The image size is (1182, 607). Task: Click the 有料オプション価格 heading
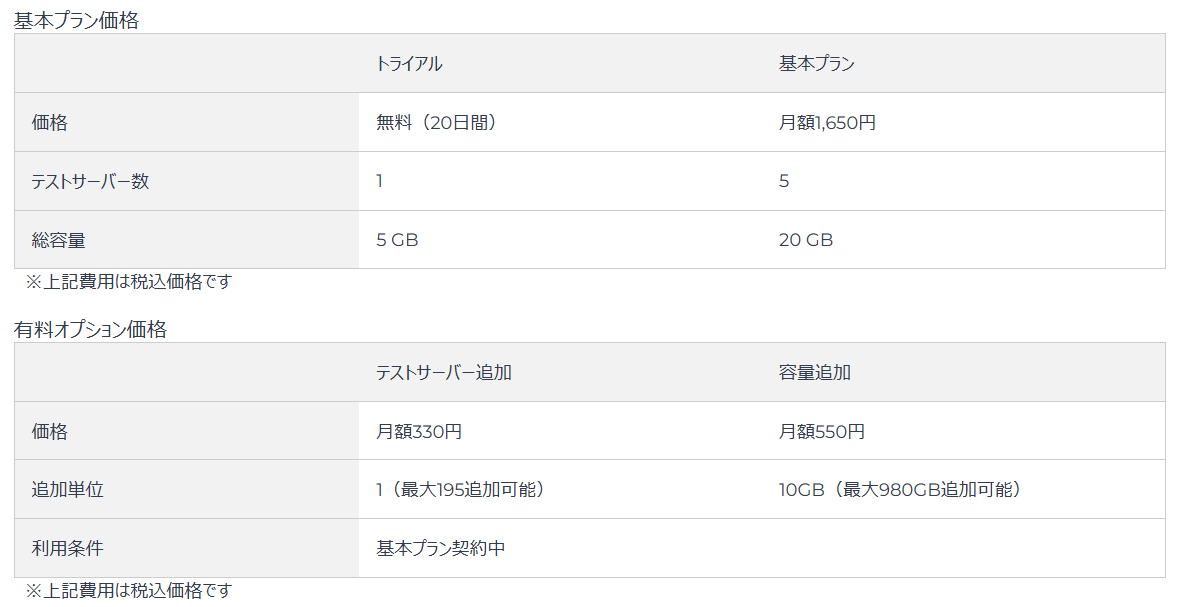coord(90,330)
